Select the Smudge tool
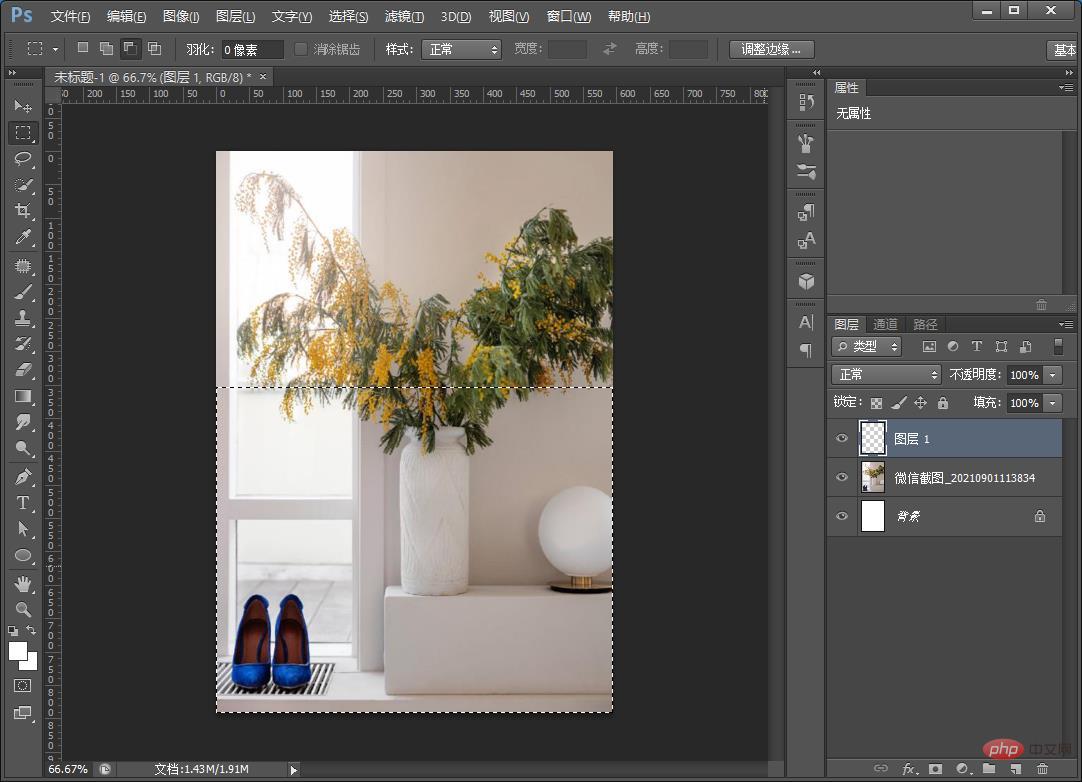The width and height of the screenshot is (1082, 782). [x=23, y=422]
